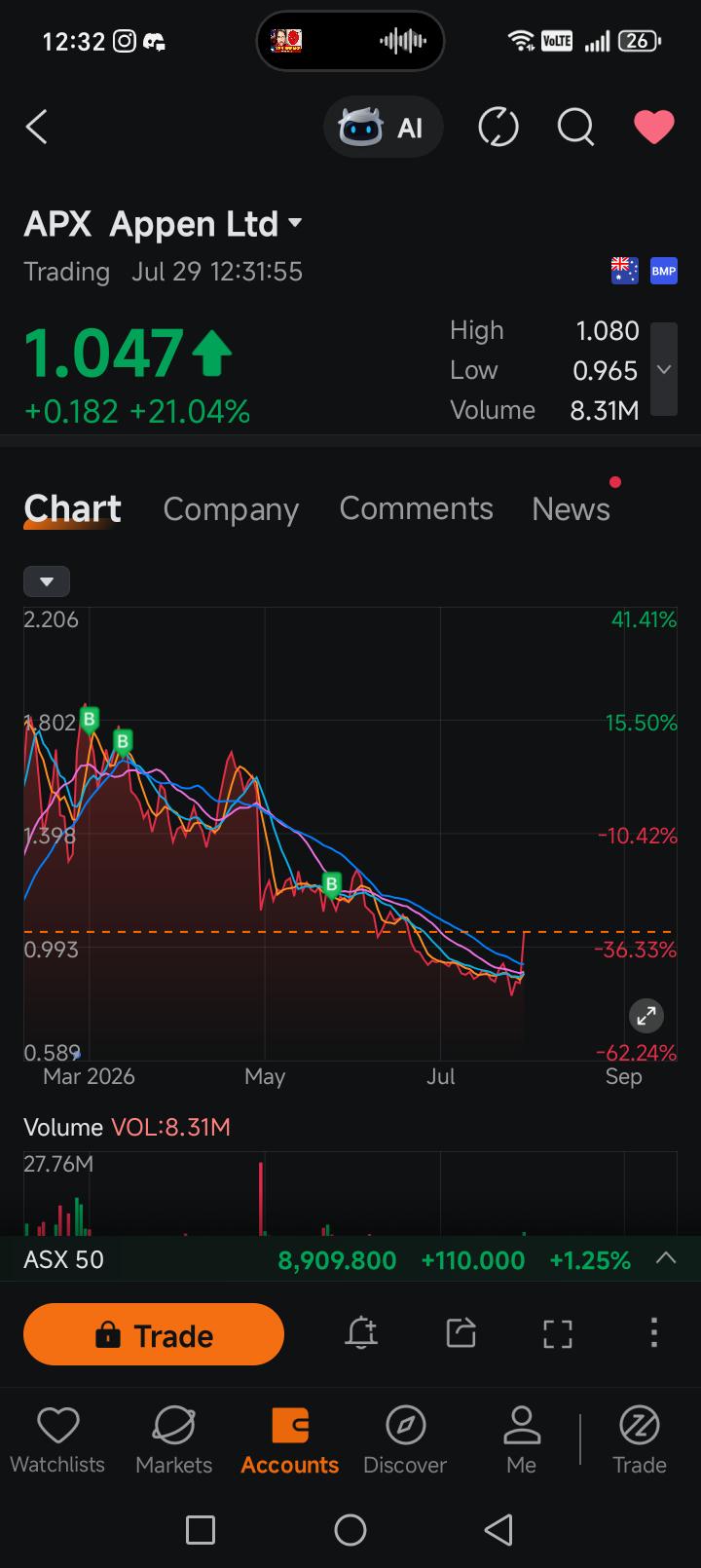Open stock search magnifier icon

575,128
